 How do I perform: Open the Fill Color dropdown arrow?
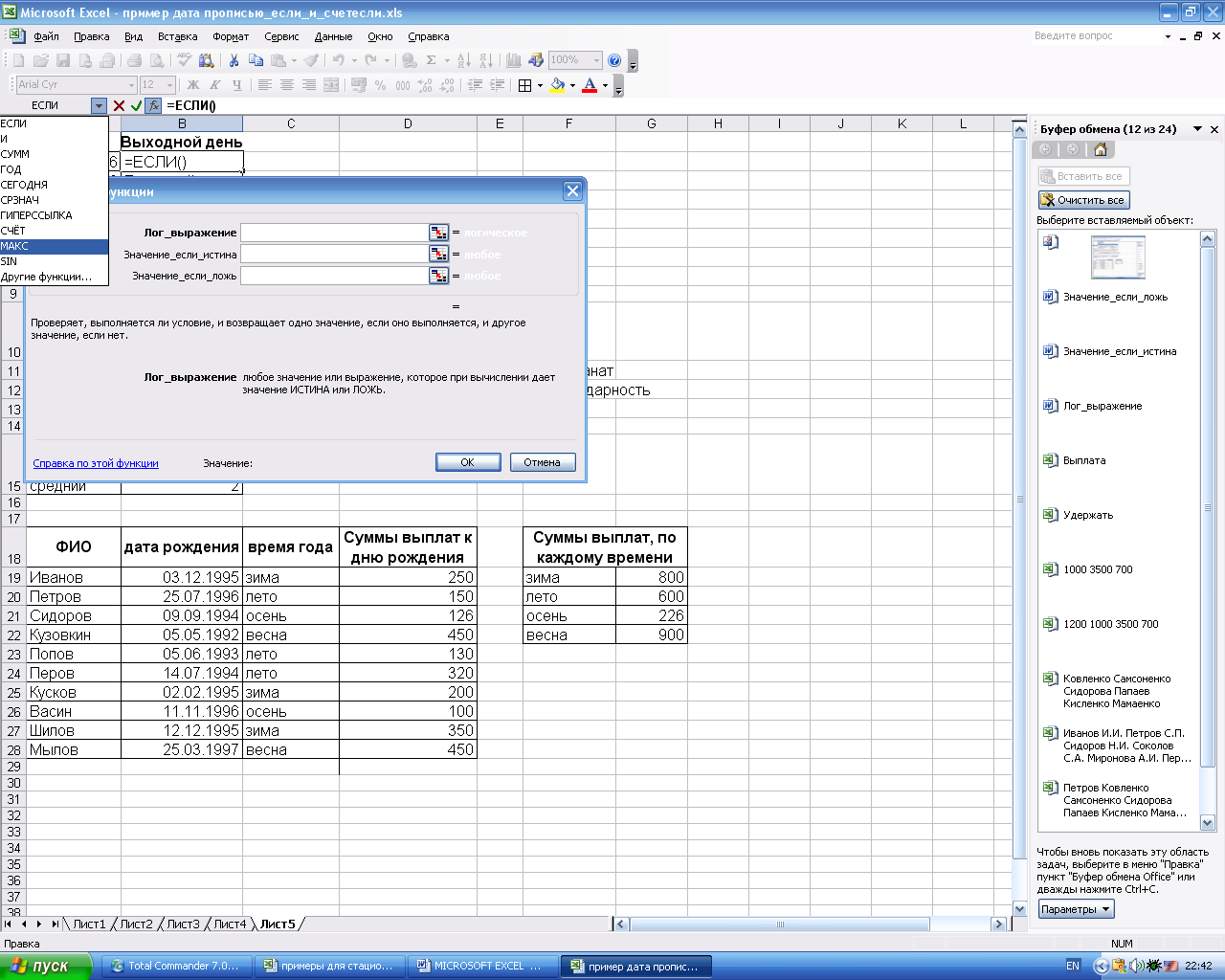click(572, 85)
